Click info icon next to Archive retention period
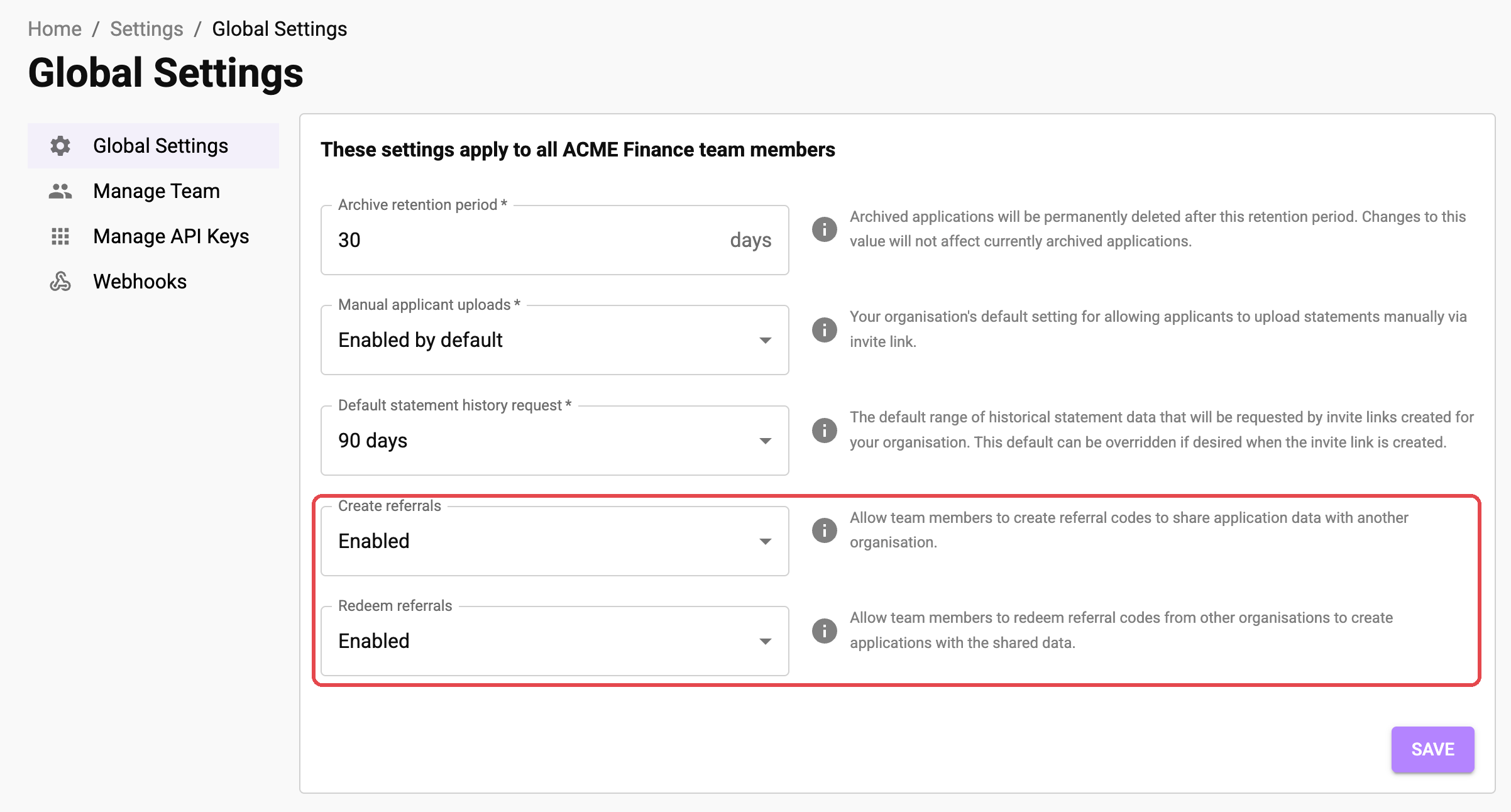Screen dimensions: 1511x812 (825, 229)
